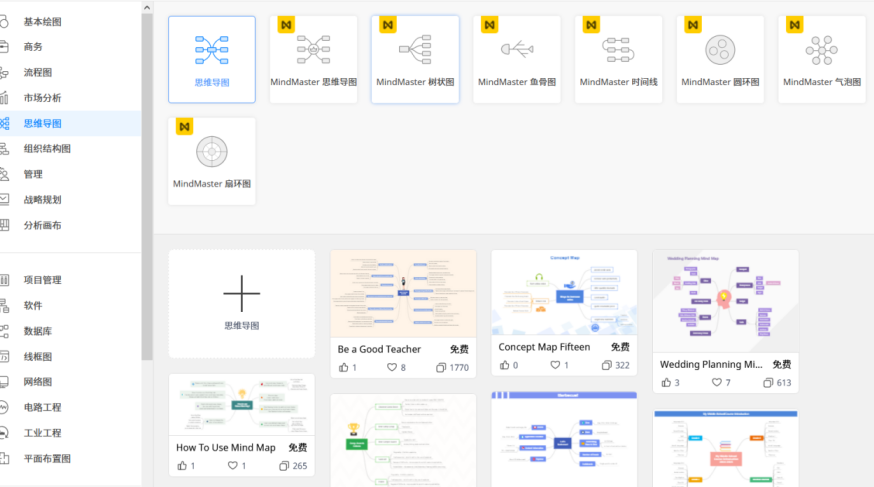Choose MindMaster 时间线 template type
This screenshot has height=487, width=874.
click(x=619, y=59)
